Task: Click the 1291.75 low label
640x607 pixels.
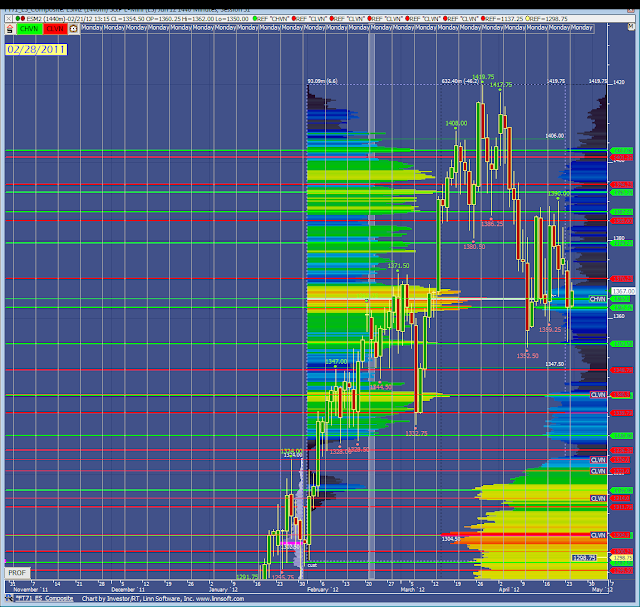Action: [247, 577]
